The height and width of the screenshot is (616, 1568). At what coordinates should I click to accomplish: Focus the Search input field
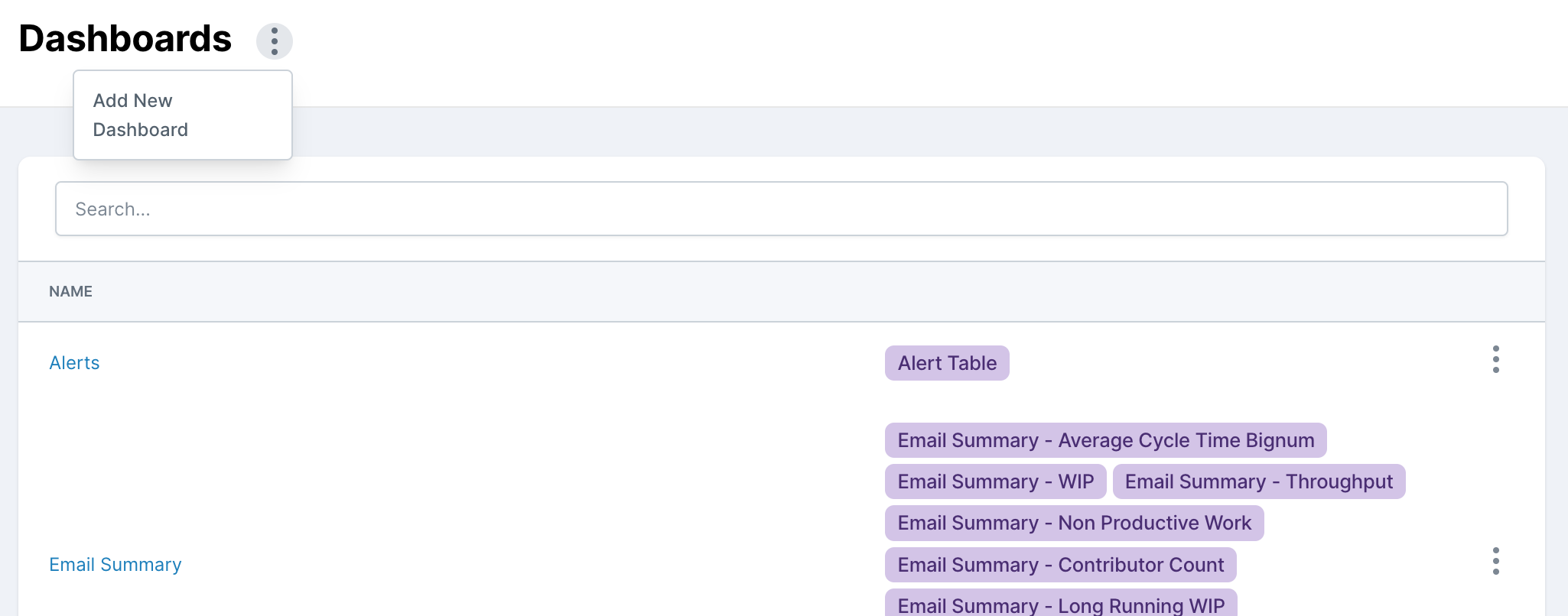[x=780, y=209]
